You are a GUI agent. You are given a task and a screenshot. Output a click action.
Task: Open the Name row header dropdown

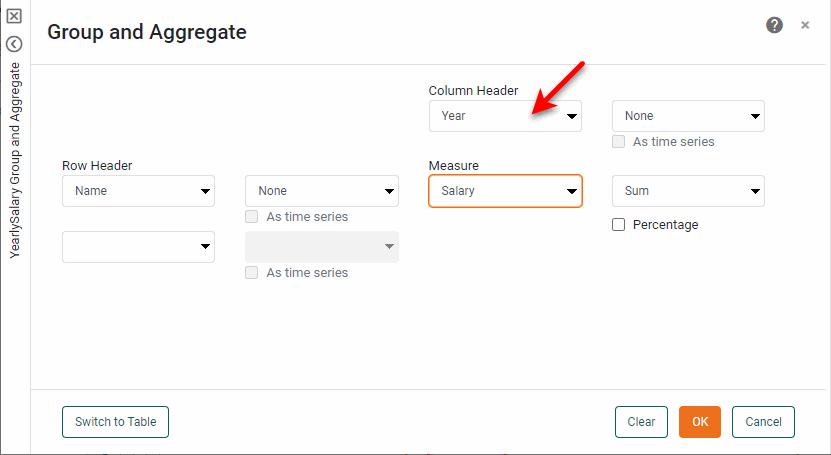138,191
